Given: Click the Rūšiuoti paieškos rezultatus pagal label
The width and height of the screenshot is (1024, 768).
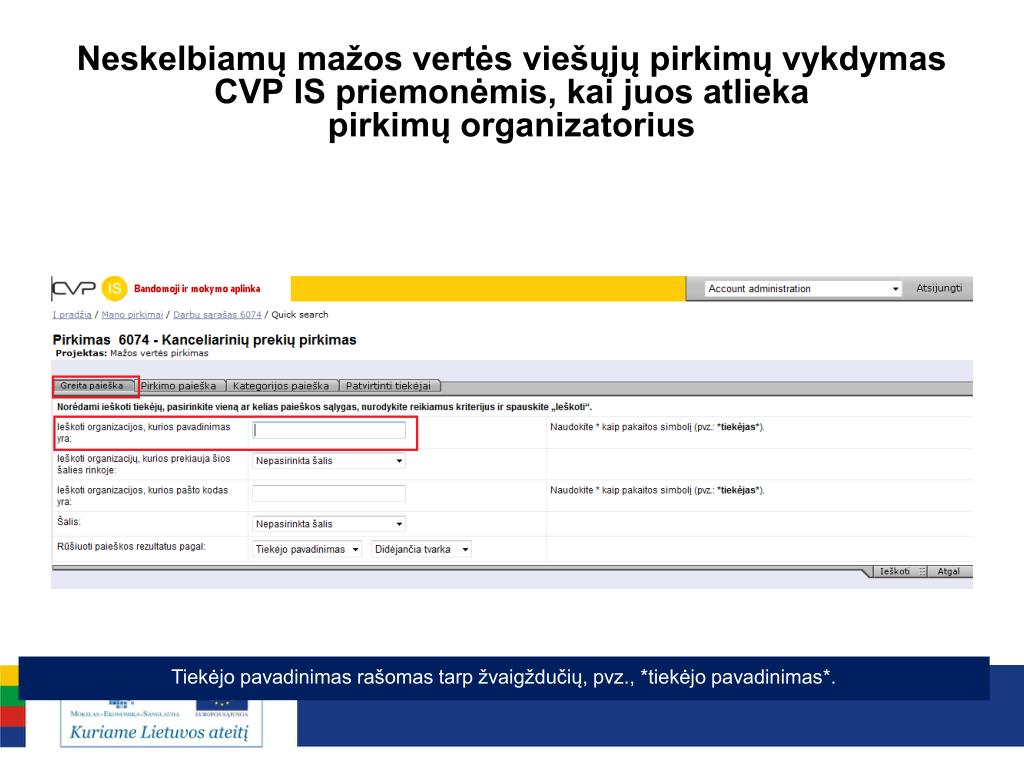Looking at the screenshot, I should point(131,547).
